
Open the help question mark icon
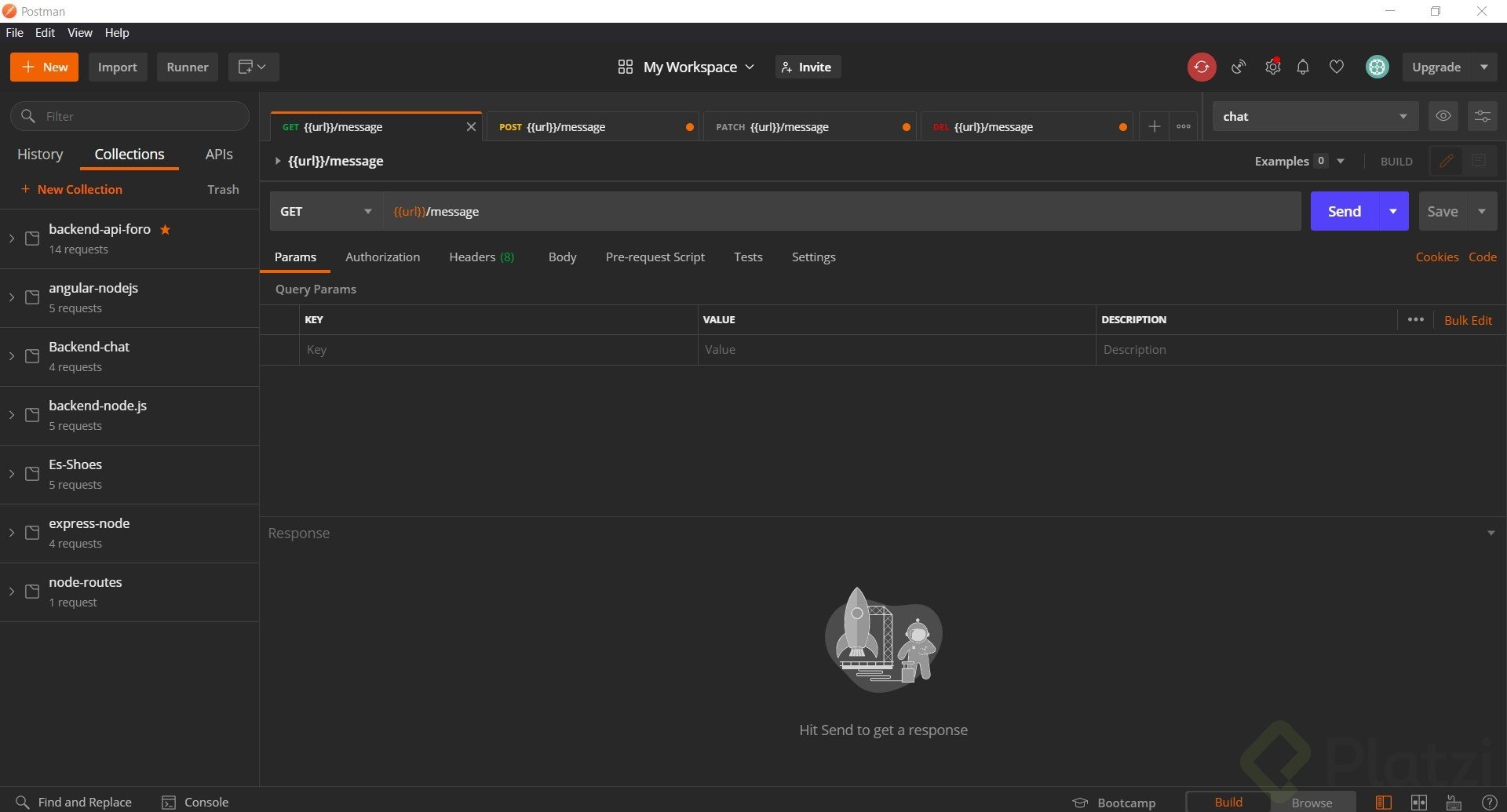pos(1488,803)
